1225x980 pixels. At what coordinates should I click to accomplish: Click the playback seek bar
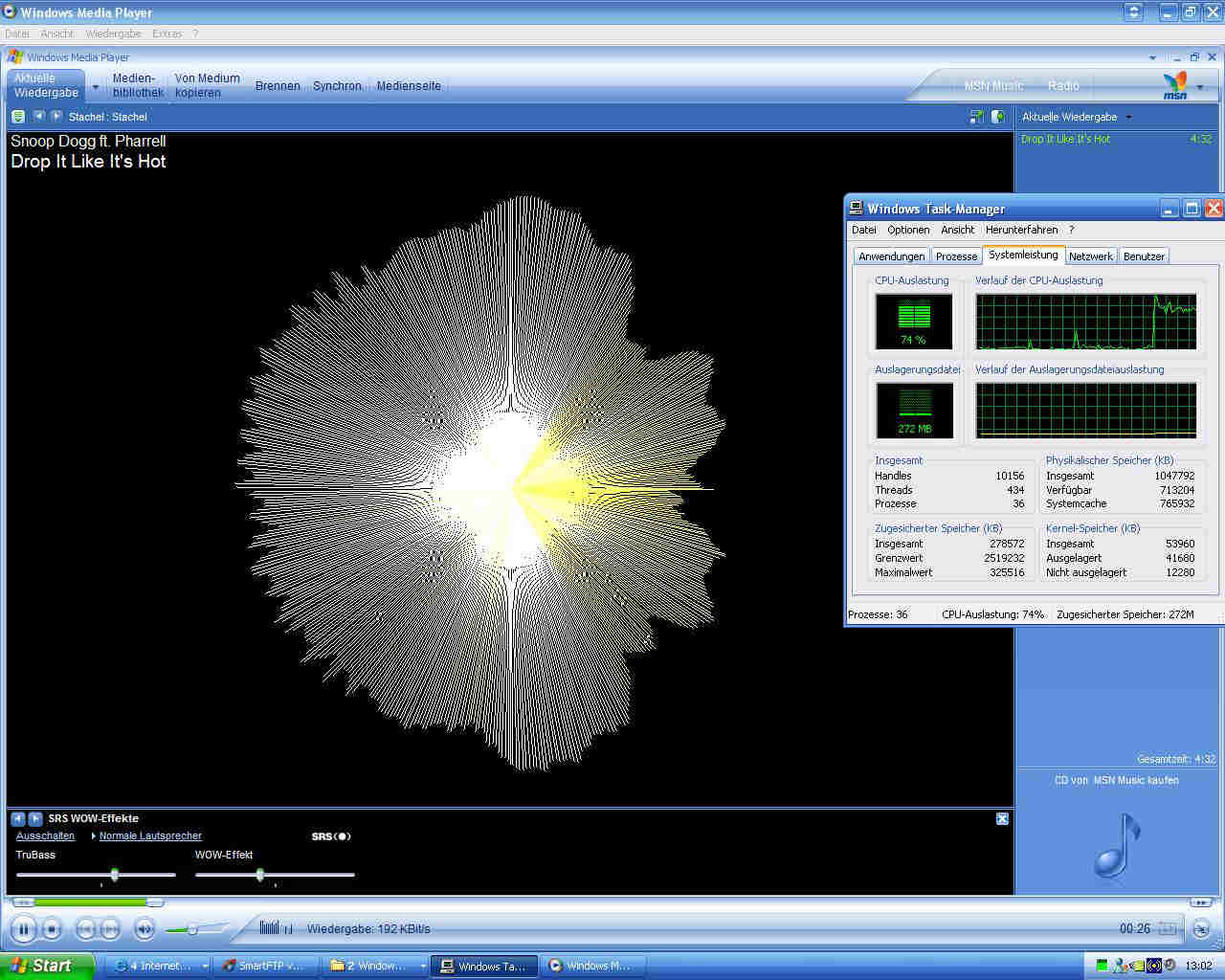click(x=612, y=902)
